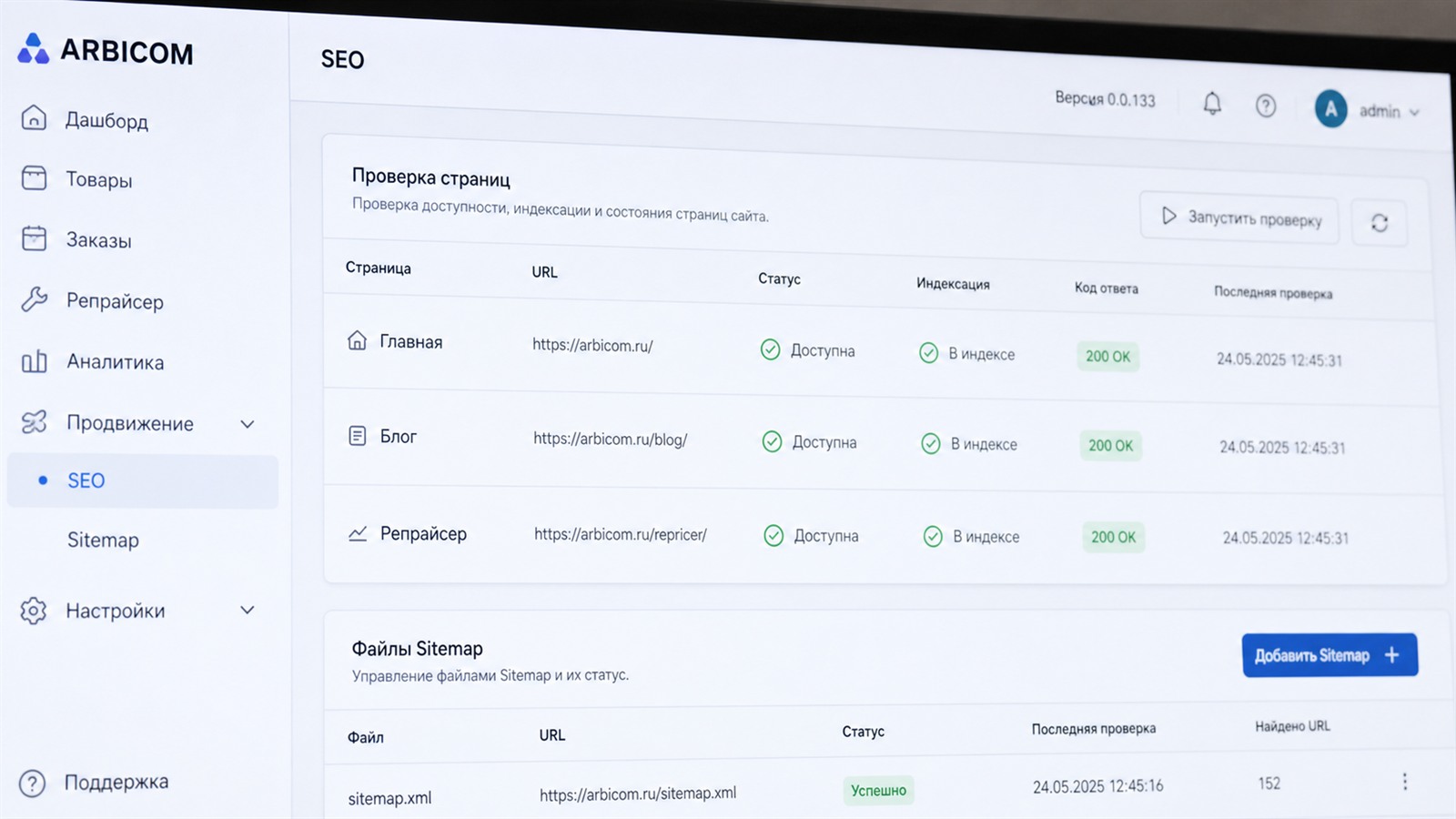Image resolution: width=1456 pixels, height=819 pixels.
Task: Click 200 OK badge in Блог row
Action: click(x=1111, y=445)
